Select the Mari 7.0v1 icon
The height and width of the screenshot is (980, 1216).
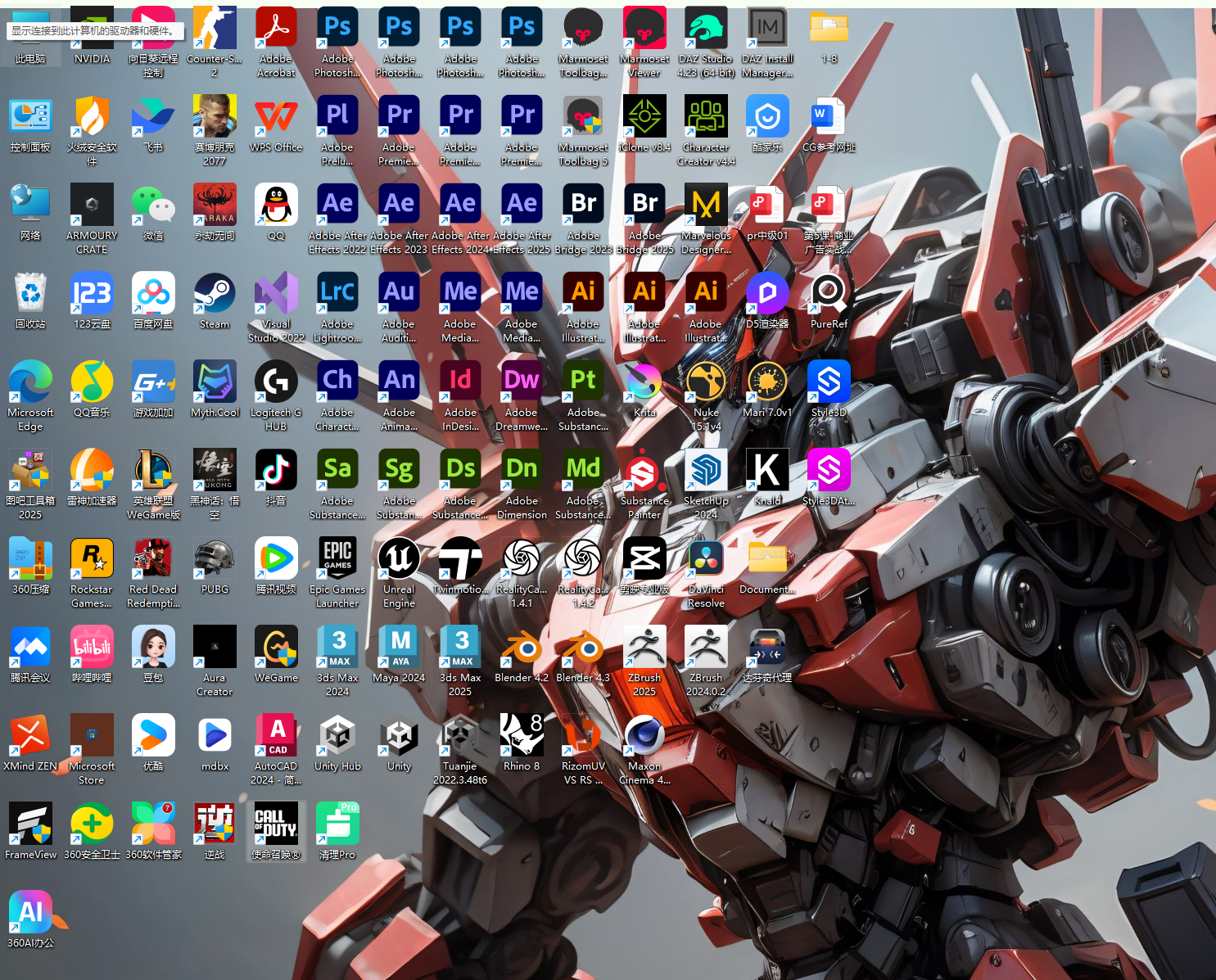767,390
